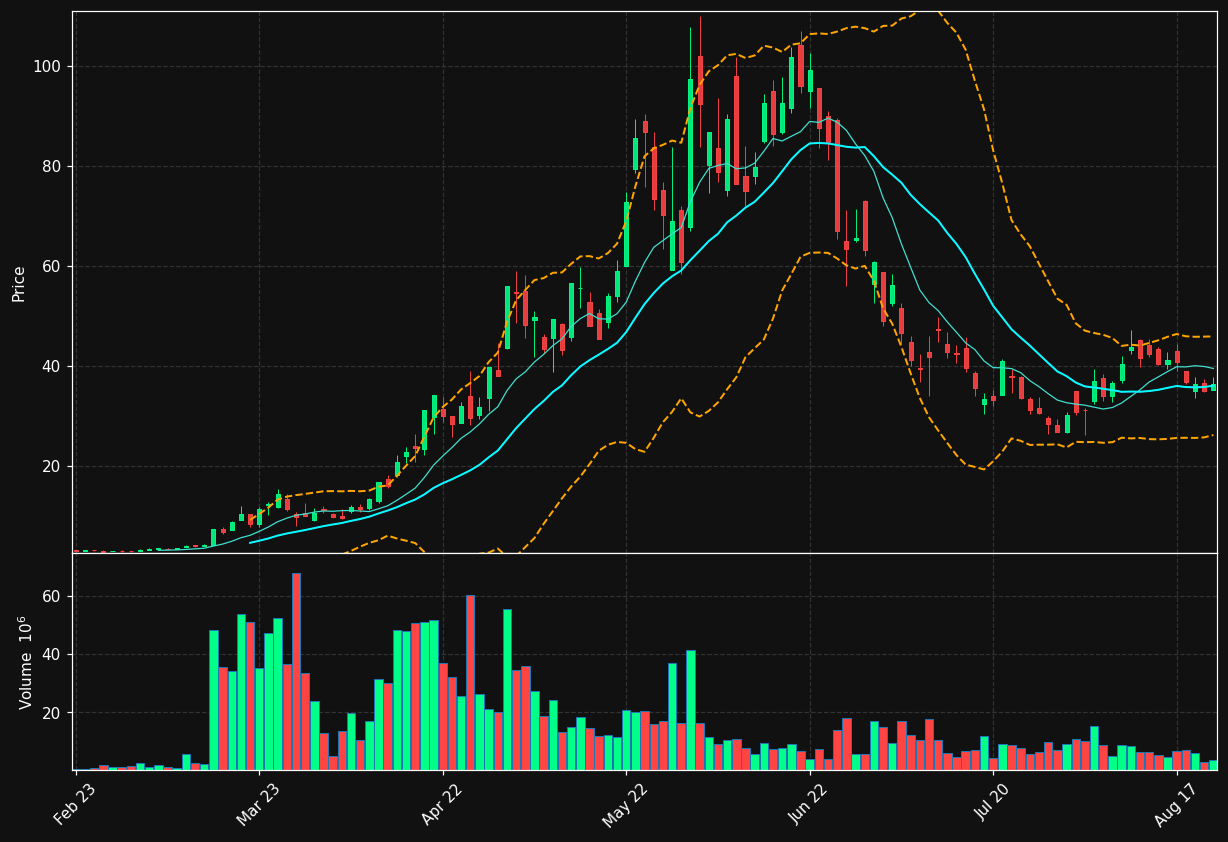Click the 'Apr 22' date label

pos(443,803)
